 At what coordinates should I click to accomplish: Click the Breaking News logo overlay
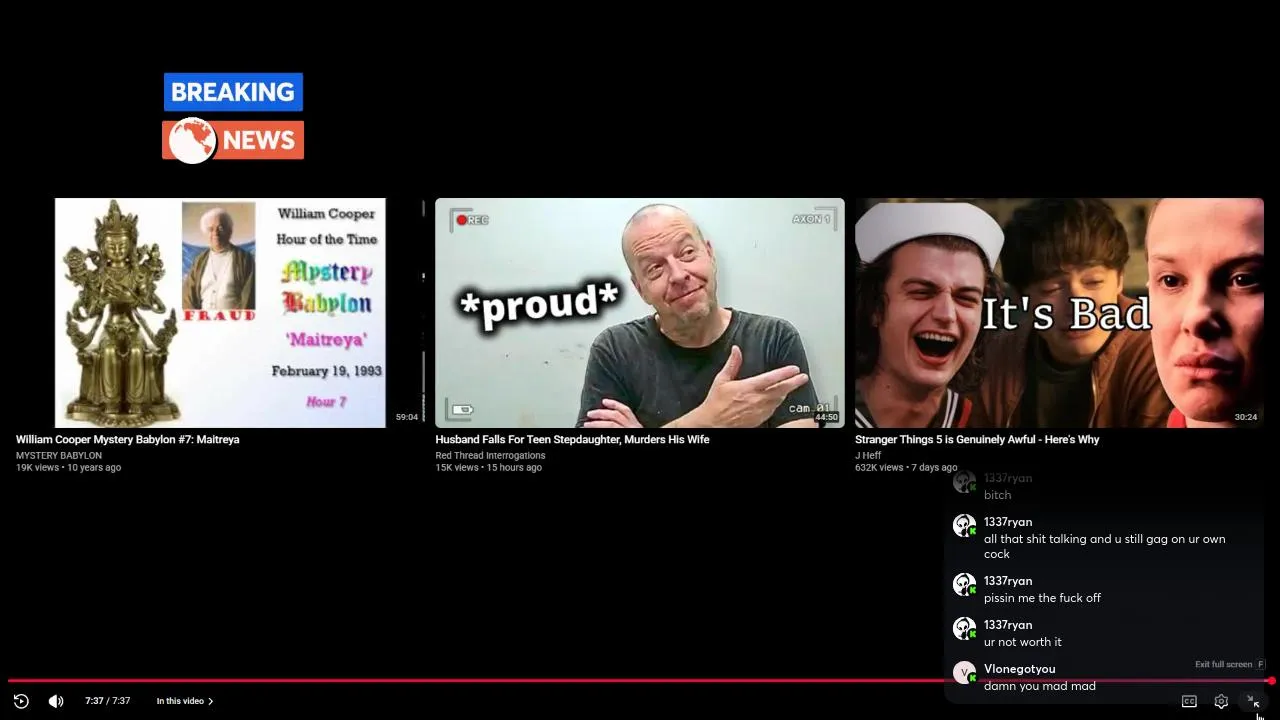[x=233, y=116]
